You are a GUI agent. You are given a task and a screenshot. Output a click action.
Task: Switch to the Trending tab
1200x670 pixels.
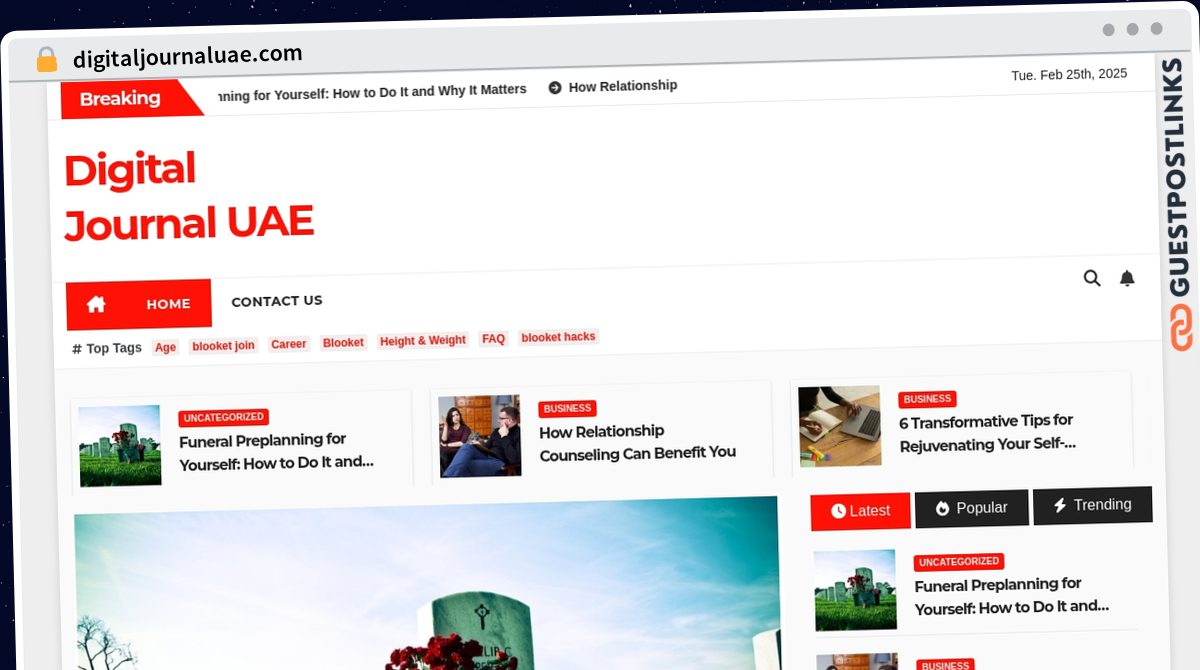tap(1092, 505)
